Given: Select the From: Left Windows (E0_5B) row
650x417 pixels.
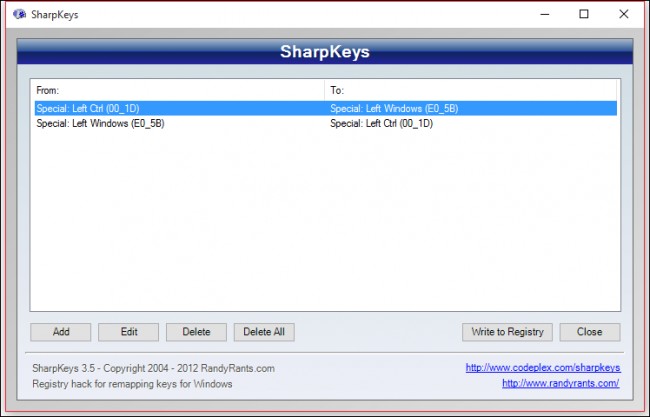Looking at the screenshot, I should click(x=326, y=124).
